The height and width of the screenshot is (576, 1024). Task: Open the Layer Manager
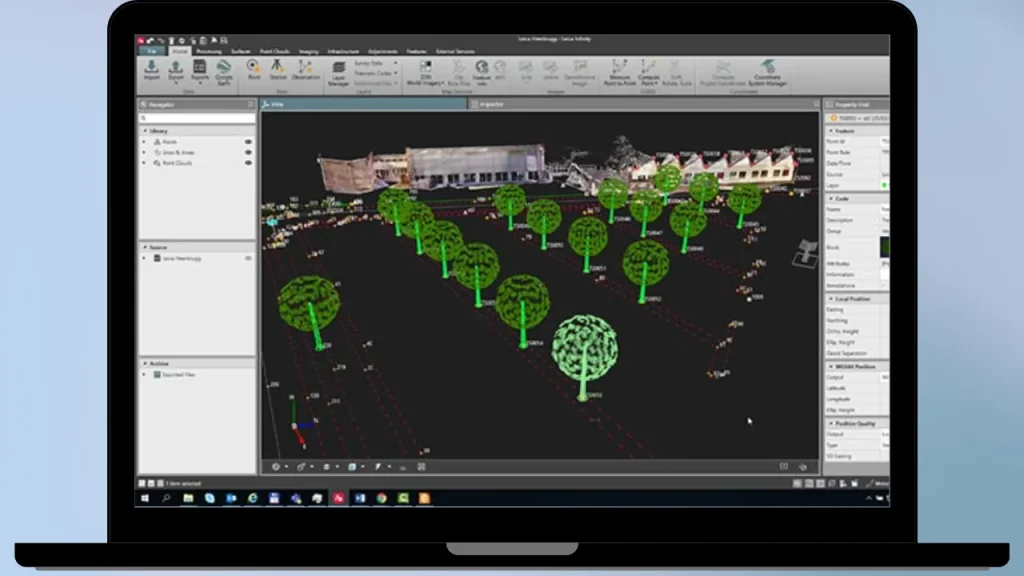pyautogui.click(x=338, y=73)
